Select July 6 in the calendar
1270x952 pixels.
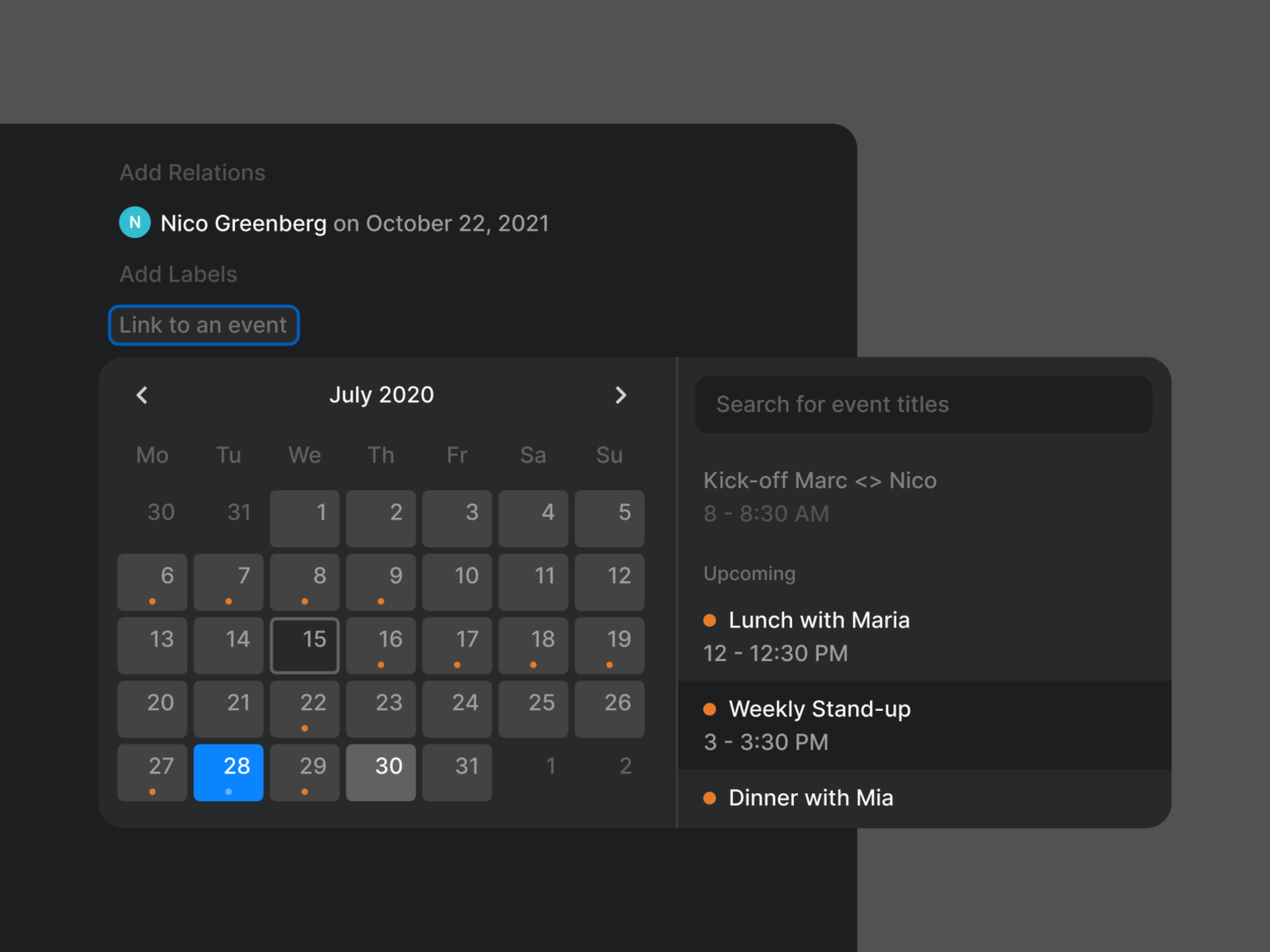[x=152, y=582]
